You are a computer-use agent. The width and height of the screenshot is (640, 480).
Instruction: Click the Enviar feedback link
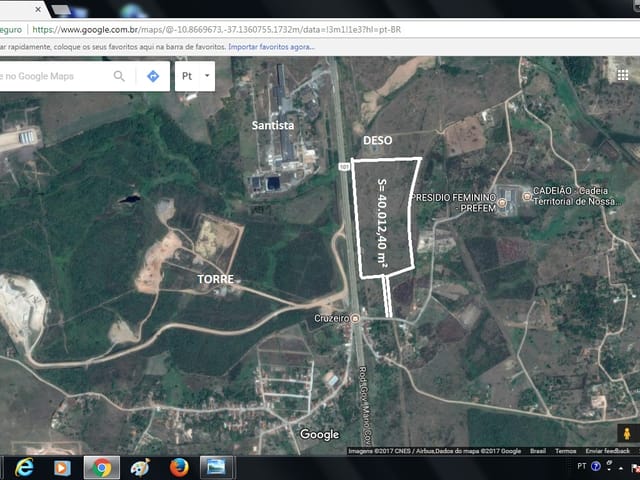point(607,451)
